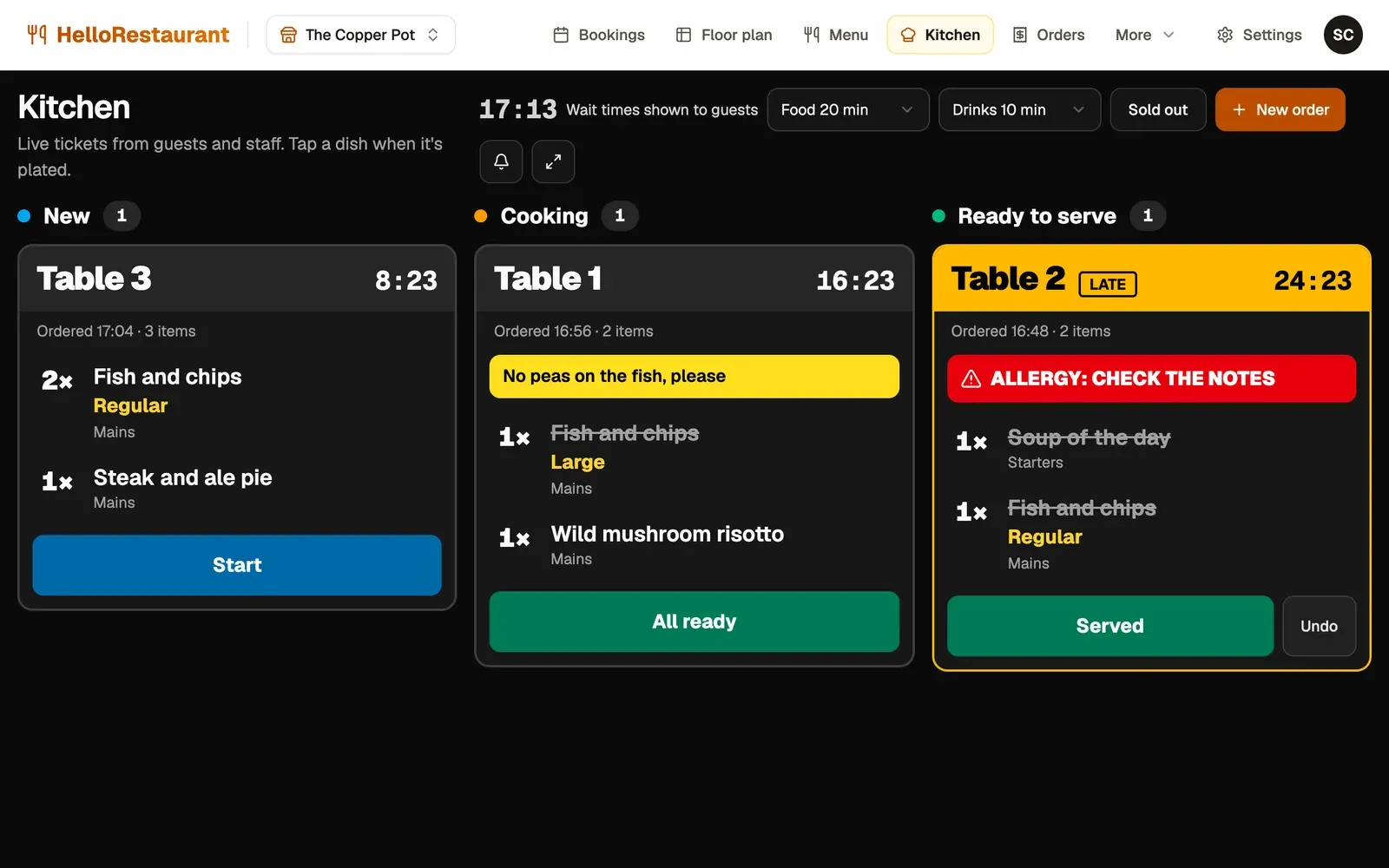Click the Cooking column heading
Screen dimensions: 1389x868
(x=544, y=216)
